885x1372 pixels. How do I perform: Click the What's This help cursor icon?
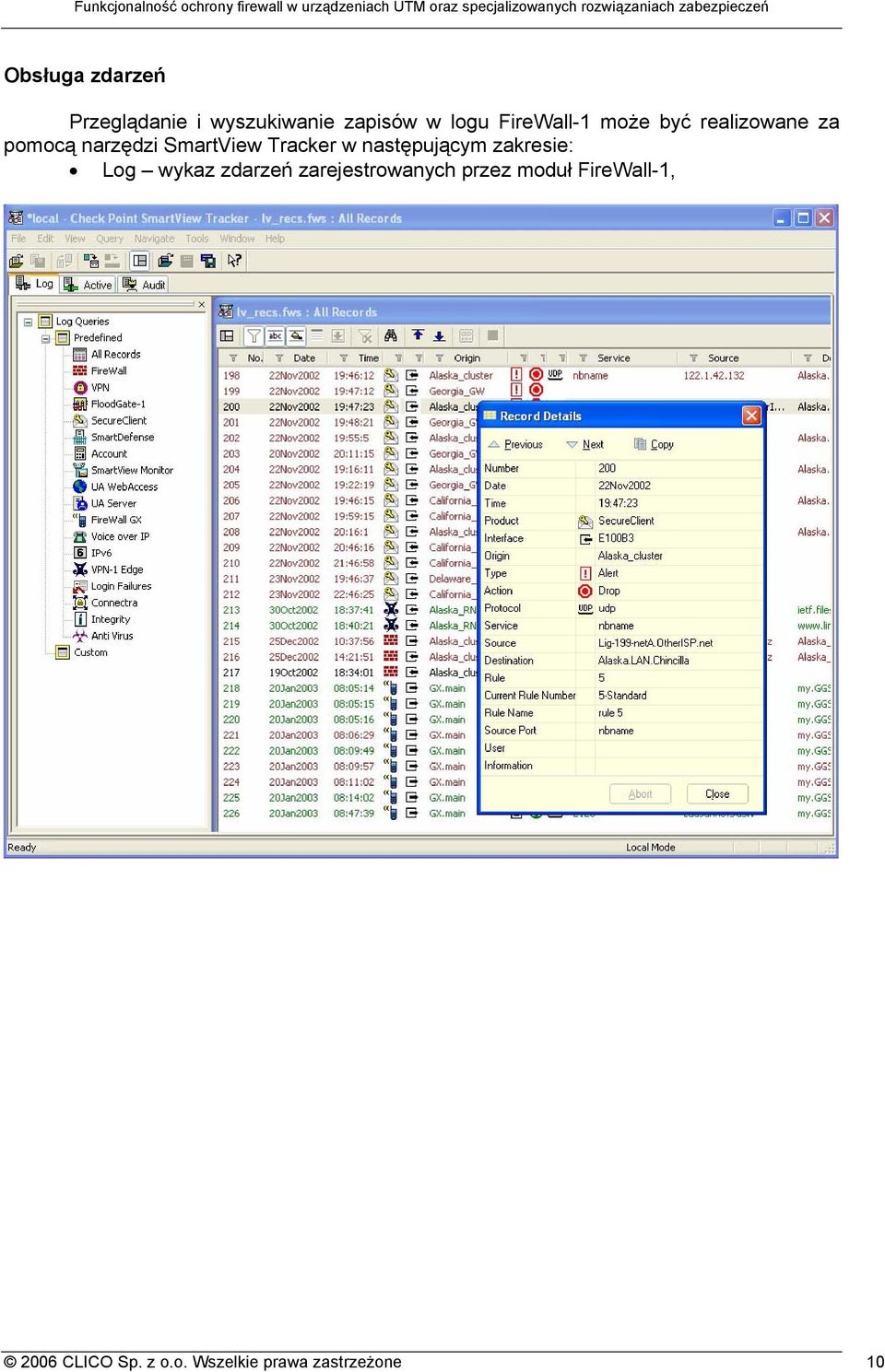(234, 261)
